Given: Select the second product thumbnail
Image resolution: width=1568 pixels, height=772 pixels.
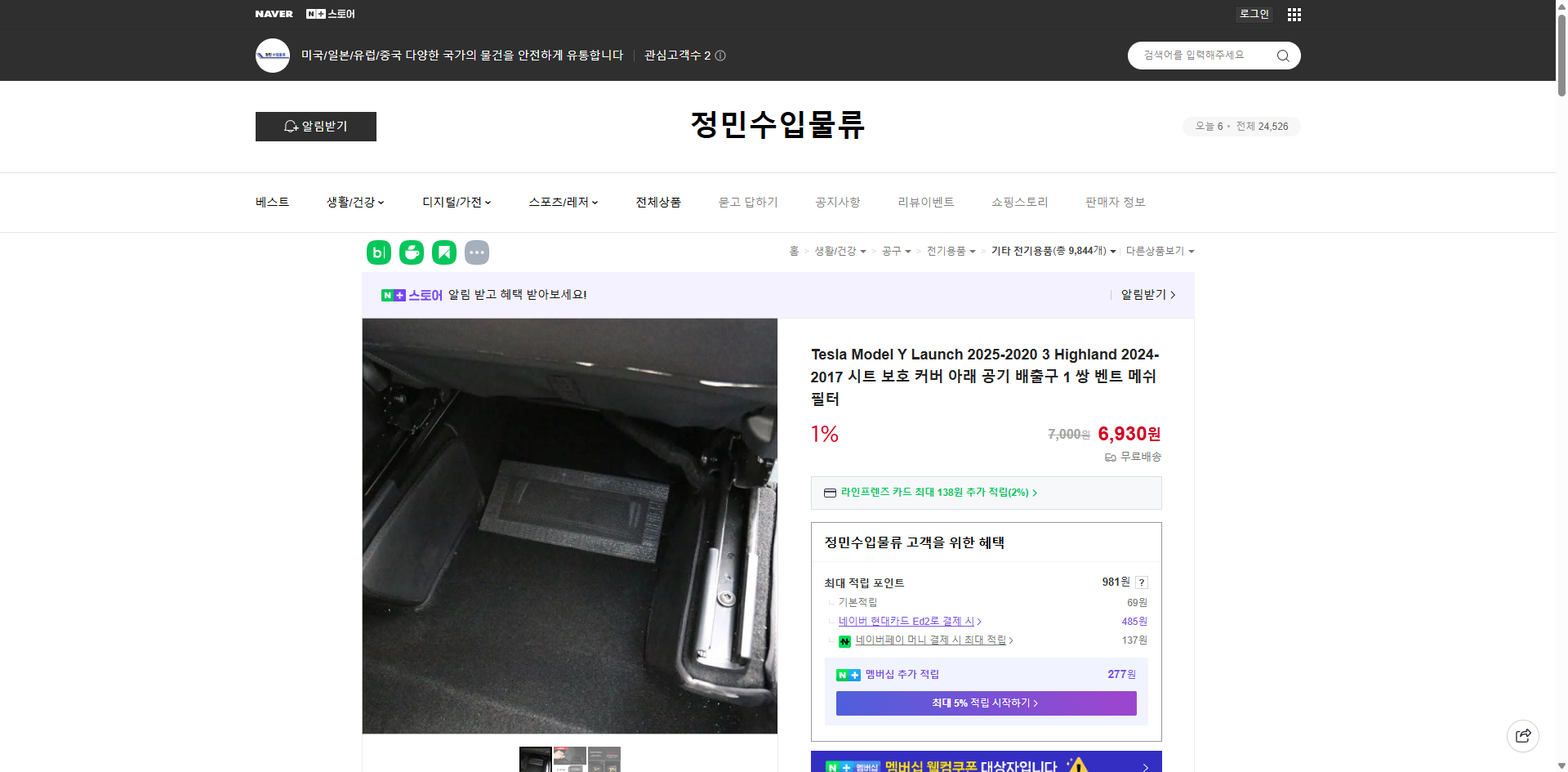Looking at the screenshot, I should (569, 760).
